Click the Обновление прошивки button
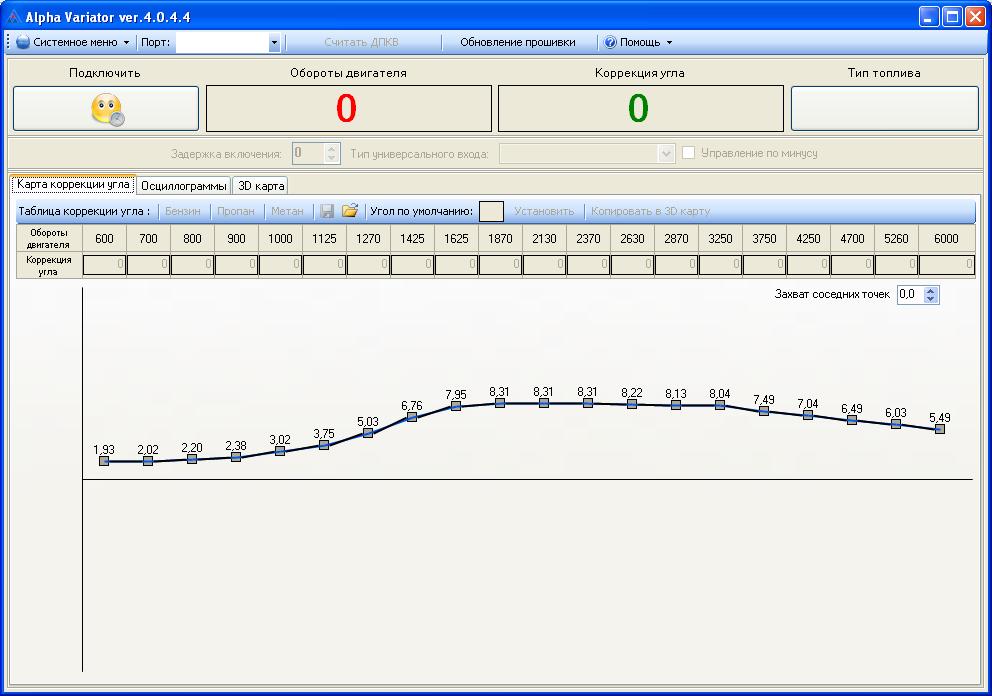Viewport: 992px width, 696px height. coord(517,43)
